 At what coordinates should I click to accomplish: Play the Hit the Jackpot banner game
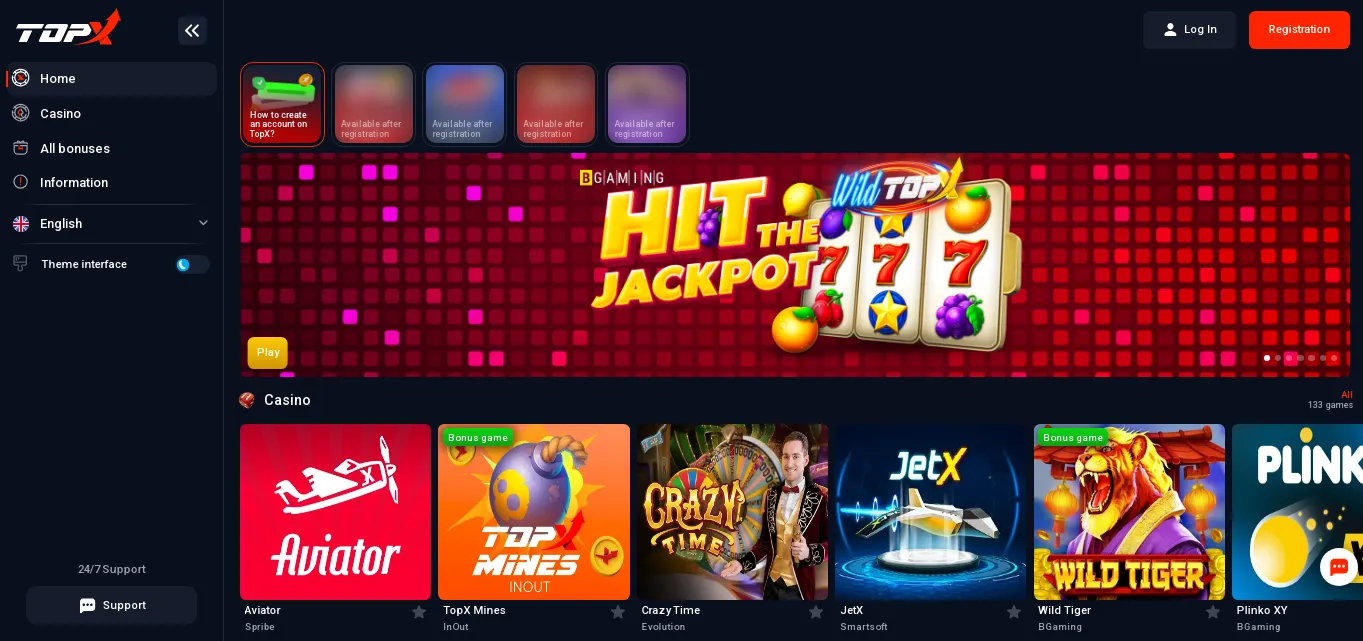point(268,353)
